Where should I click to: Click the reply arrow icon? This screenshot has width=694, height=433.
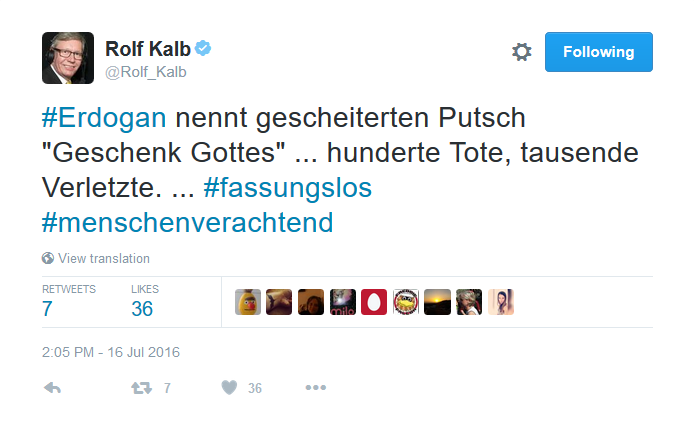(x=53, y=388)
